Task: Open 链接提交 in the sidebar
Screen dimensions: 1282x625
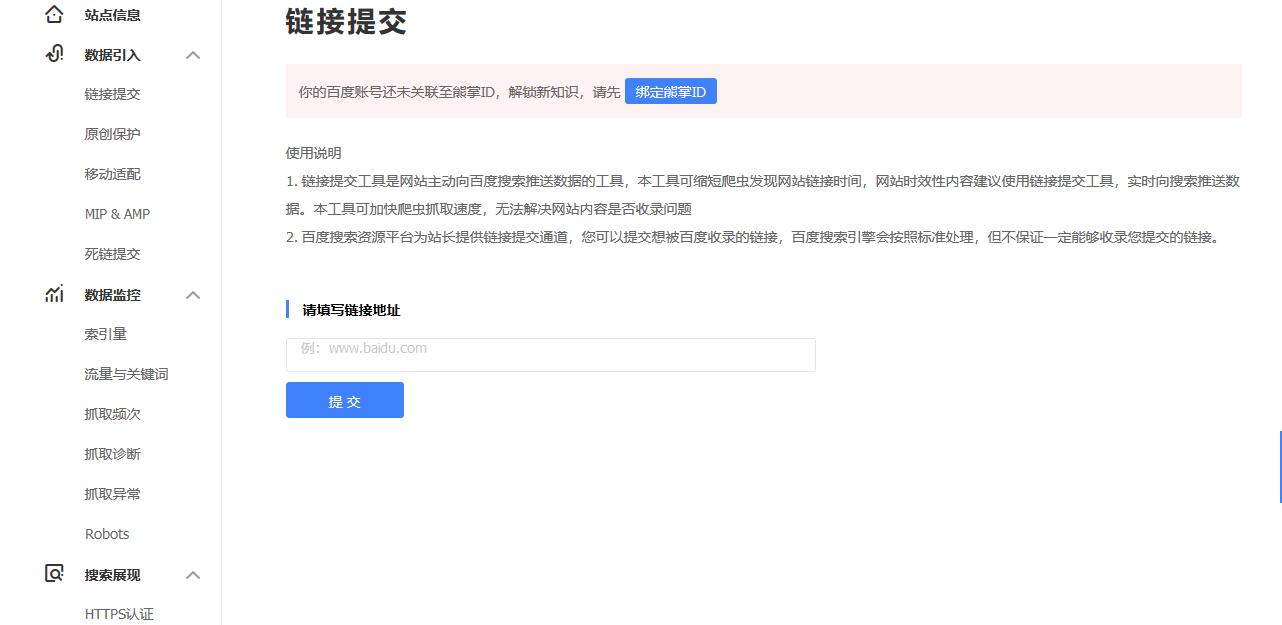Action: pyautogui.click(x=112, y=94)
